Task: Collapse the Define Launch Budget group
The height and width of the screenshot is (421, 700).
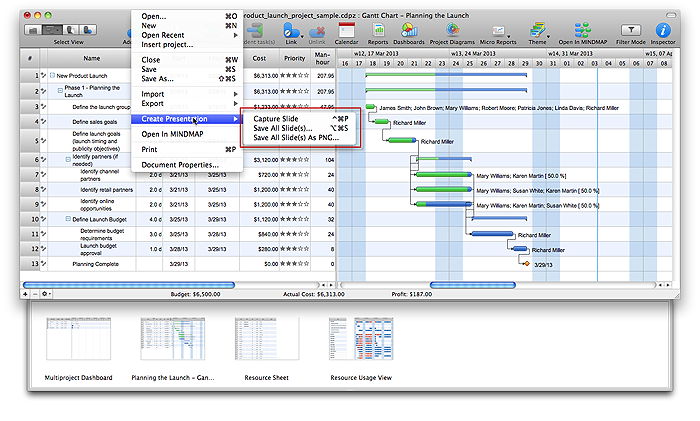Action: coord(68,219)
